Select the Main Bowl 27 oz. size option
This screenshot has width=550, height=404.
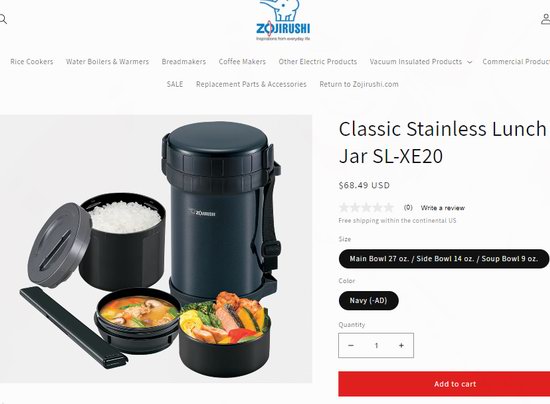(444, 259)
